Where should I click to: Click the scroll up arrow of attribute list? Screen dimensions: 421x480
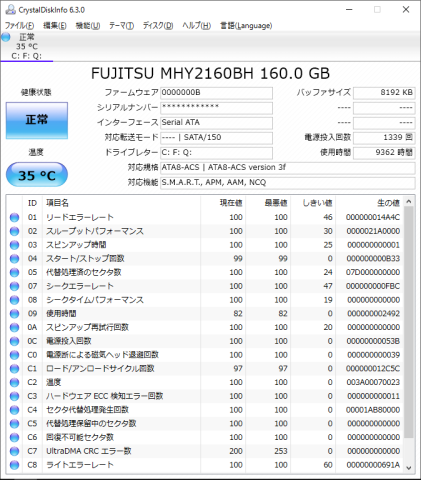click(409, 201)
